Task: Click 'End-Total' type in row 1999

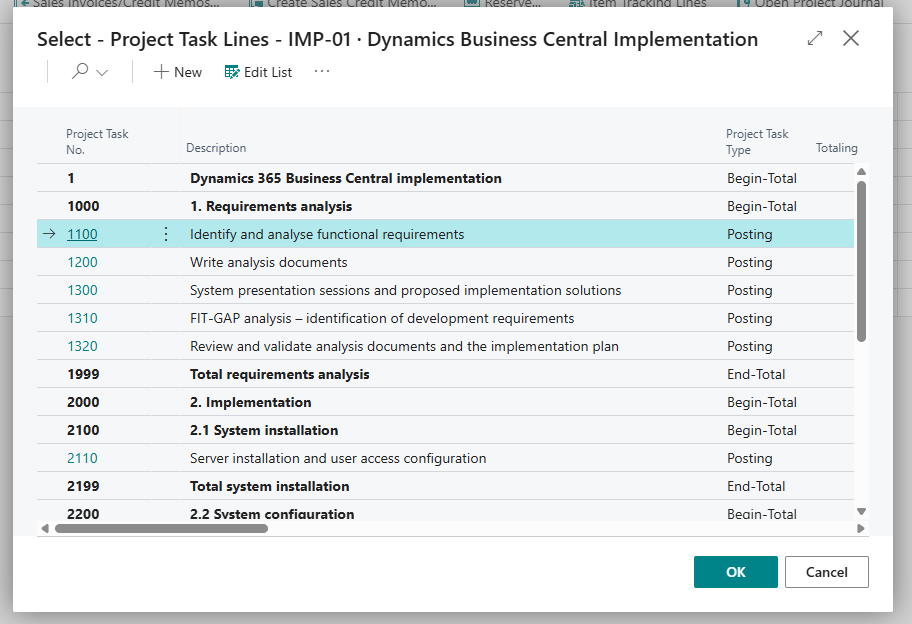Action: tap(756, 374)
